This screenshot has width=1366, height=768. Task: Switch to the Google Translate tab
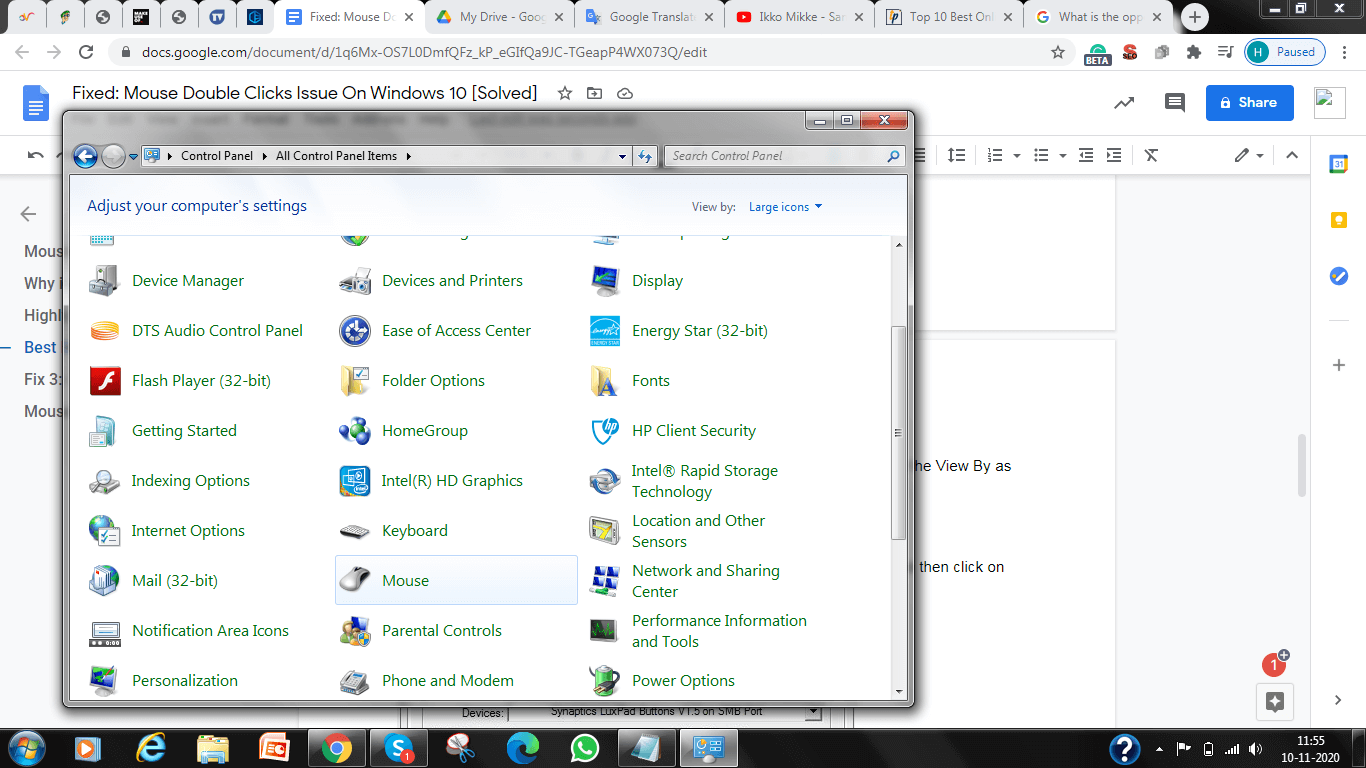(646, 17)
